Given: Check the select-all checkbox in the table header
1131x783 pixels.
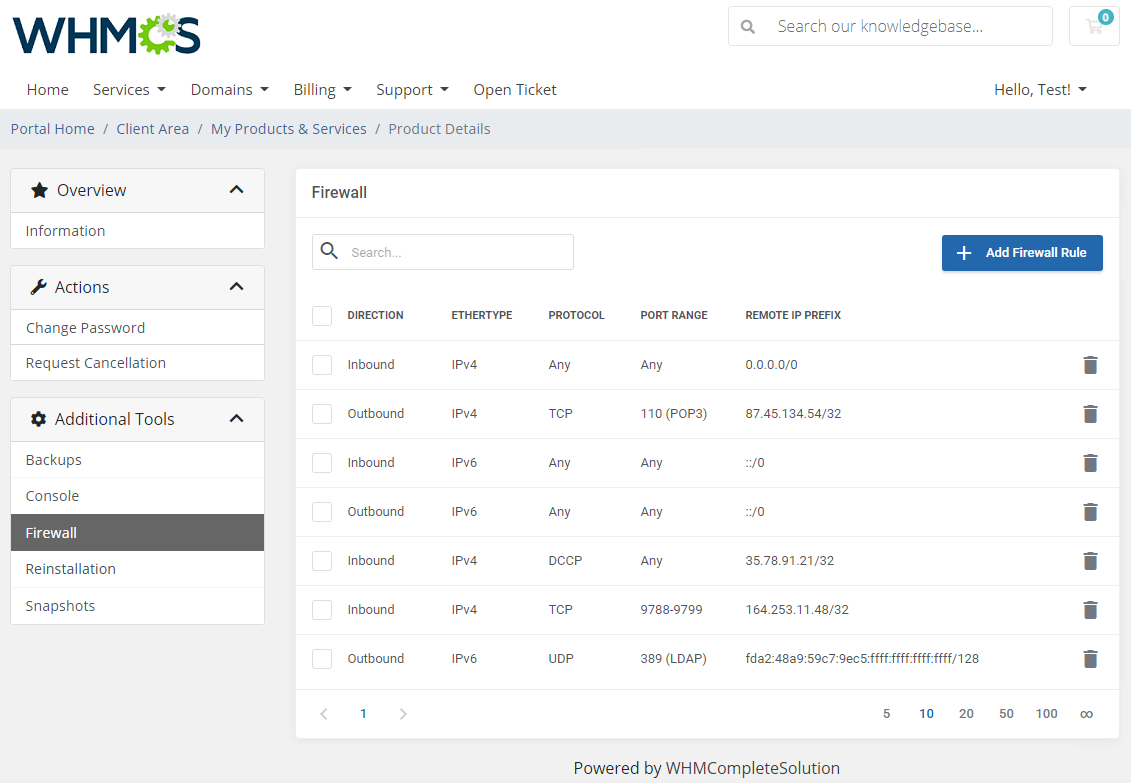Looking at the screenshot, I should [x=322, y=315].
